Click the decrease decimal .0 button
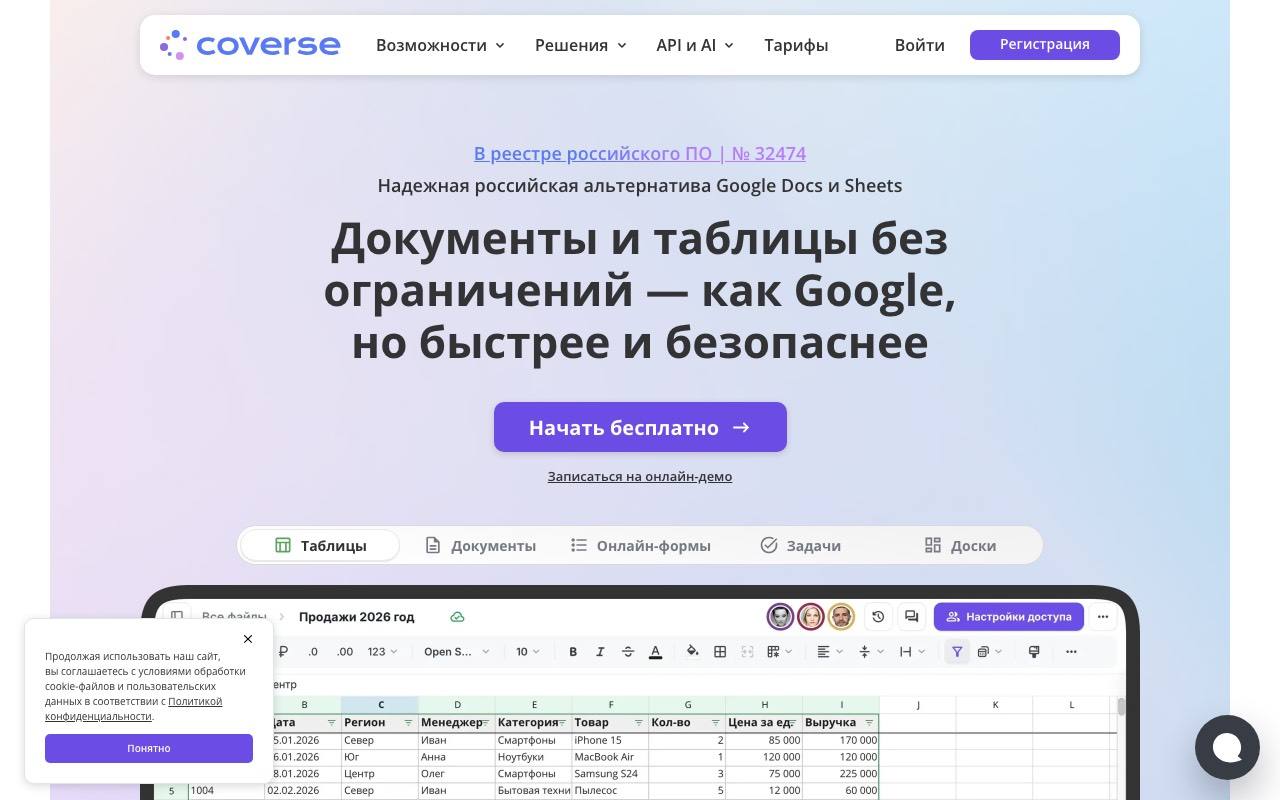The image size is (1280, 800). coord(313,652)
